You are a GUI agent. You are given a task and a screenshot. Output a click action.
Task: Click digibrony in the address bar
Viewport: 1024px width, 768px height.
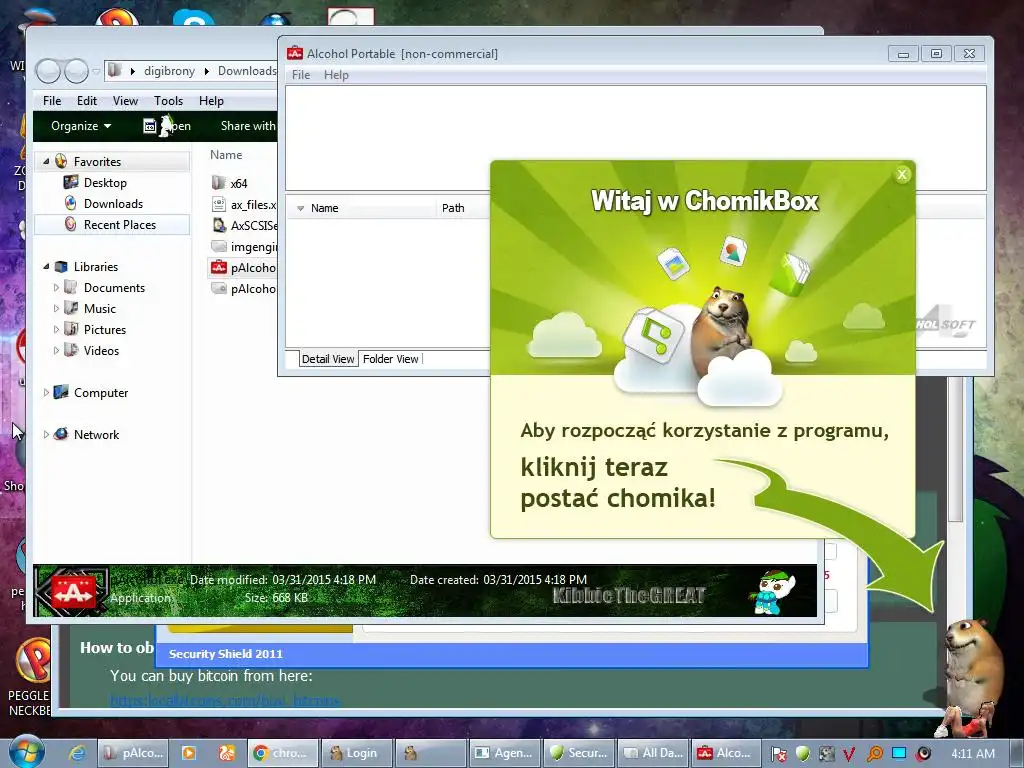[169, 71]
